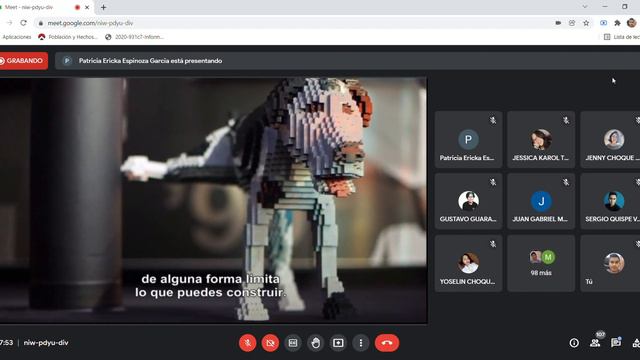Image resolution: width=640 pixels, height=360 pixels.
Task: Click the blue extension icon beside star
Action: tap(603, 23)
